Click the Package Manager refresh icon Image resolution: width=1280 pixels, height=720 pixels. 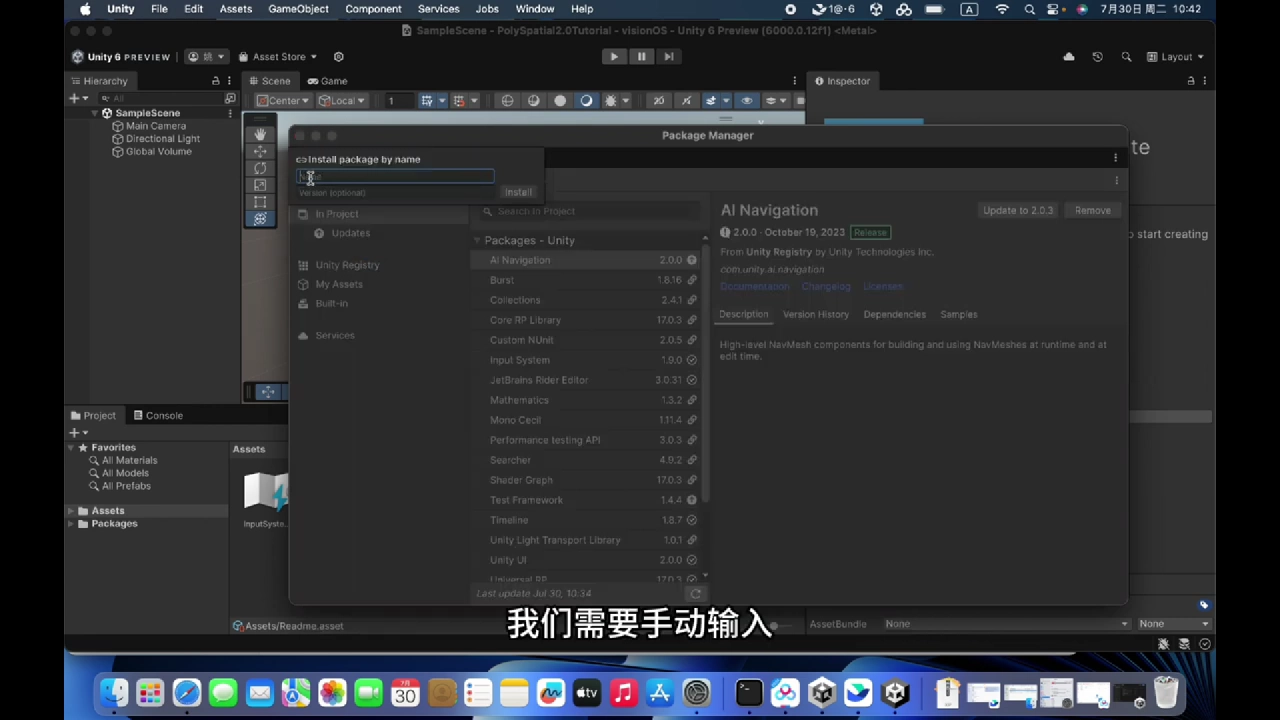[696, 594]
